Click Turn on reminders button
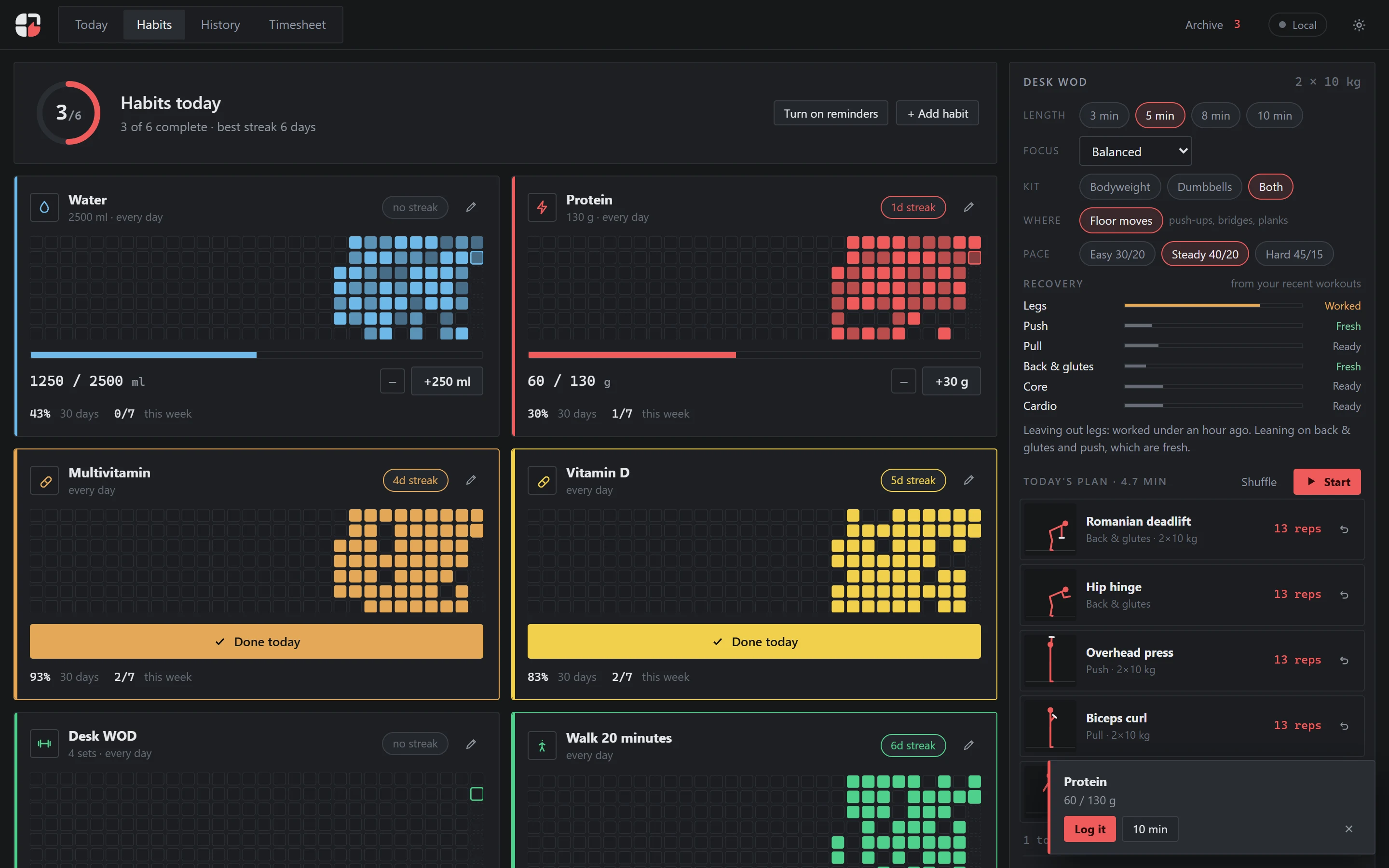 [x=831, y=114]
